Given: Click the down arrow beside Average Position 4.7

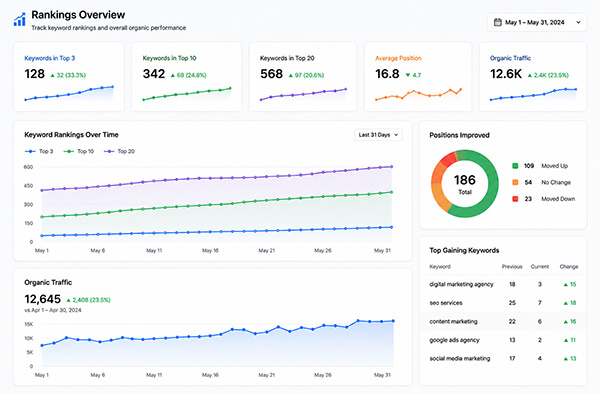Looking at the screenshot, I should click(408, 75).
